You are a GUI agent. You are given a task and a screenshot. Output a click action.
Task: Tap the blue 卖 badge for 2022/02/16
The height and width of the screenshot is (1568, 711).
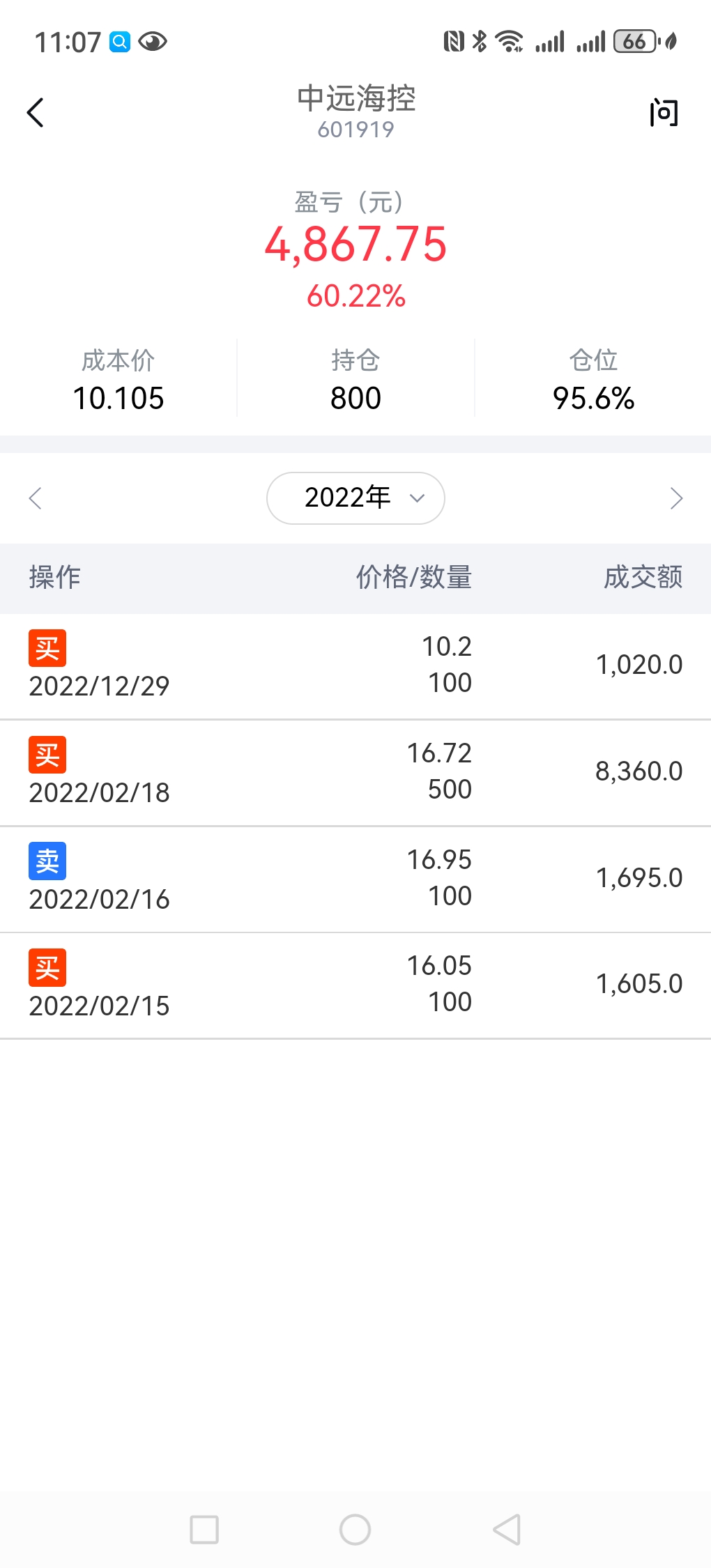click(47, 861)
